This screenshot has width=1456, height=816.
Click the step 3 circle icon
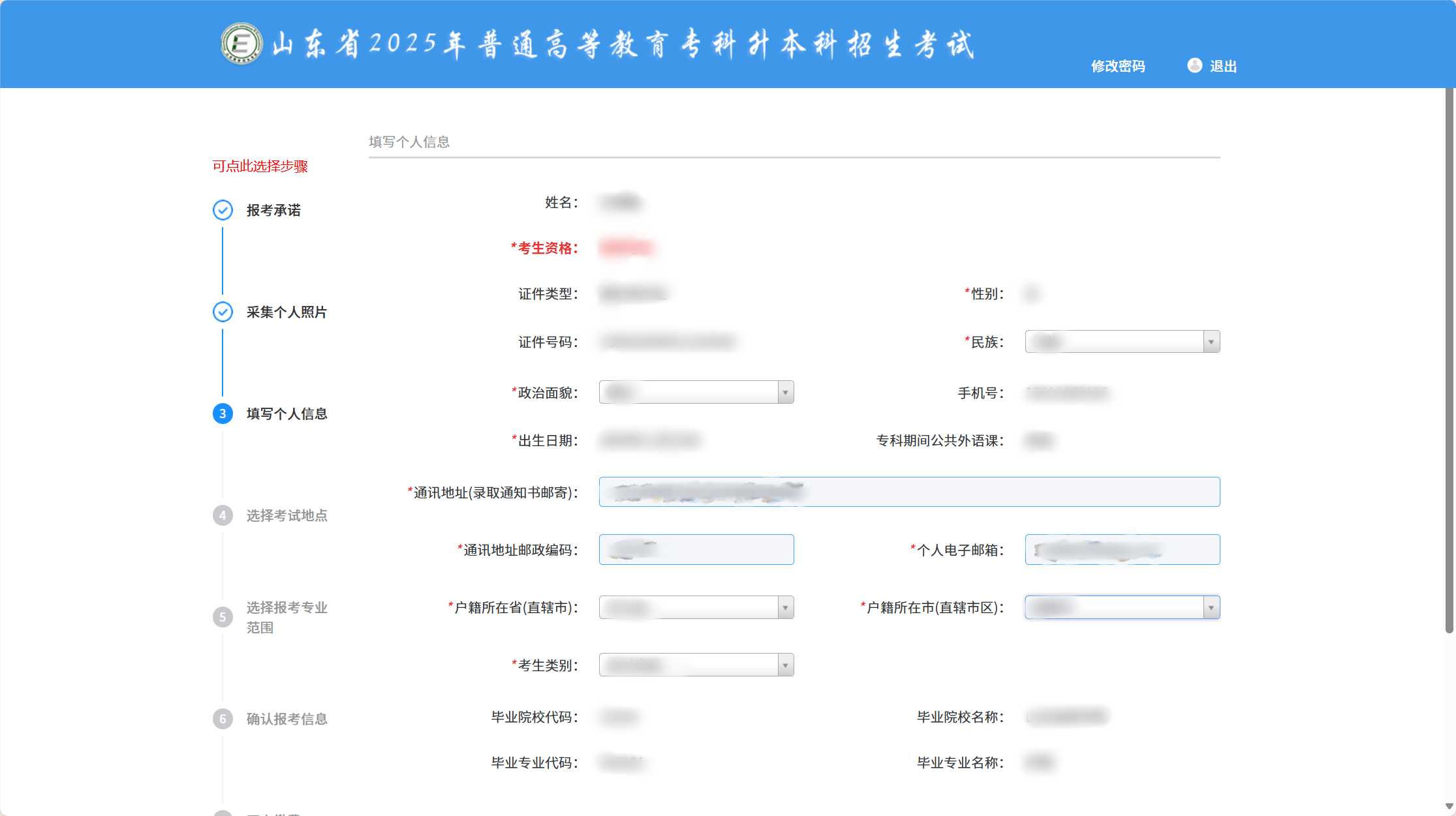pos(223,414)
